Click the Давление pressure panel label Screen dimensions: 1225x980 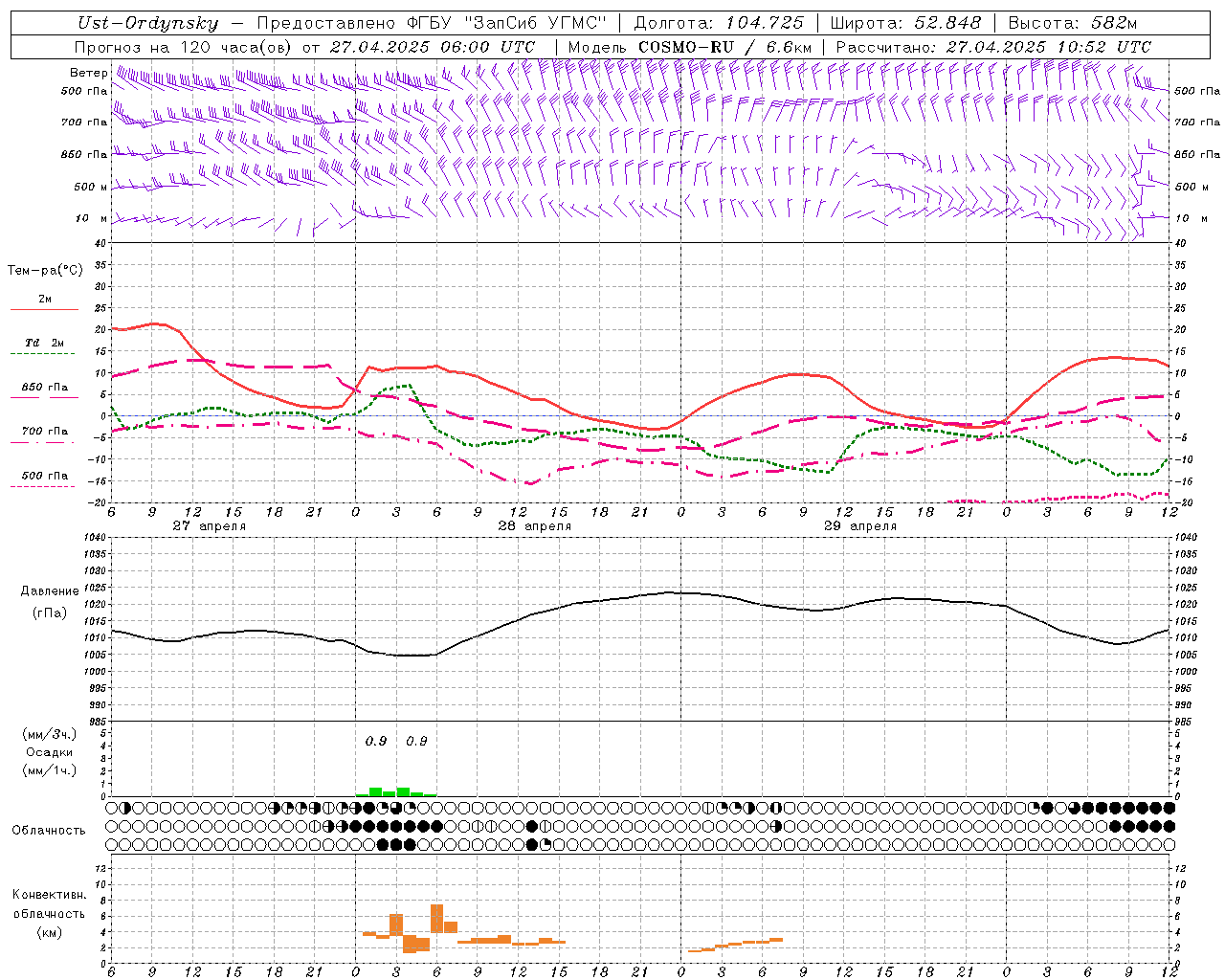50,591
